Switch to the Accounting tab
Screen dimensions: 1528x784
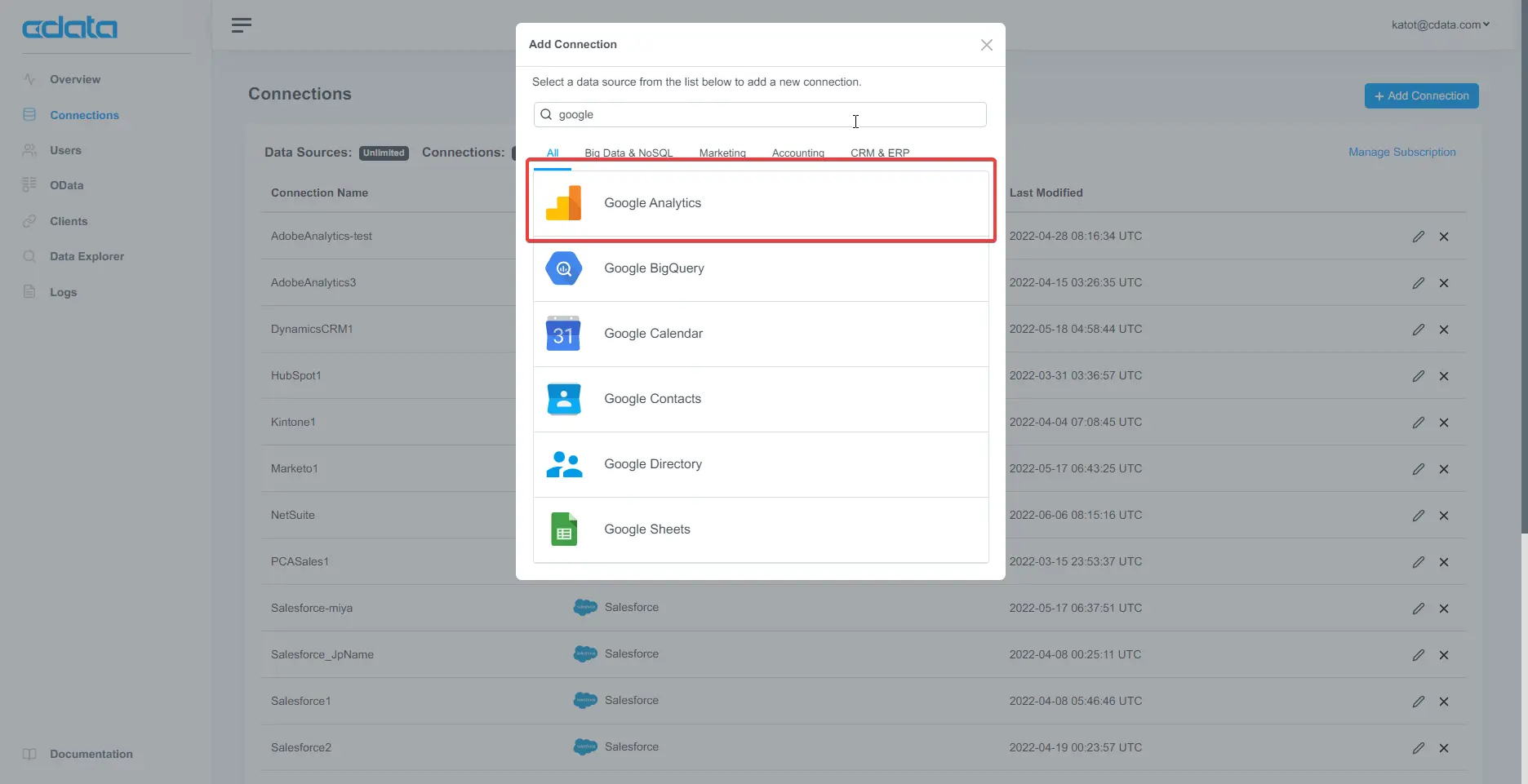pyautogui.click(x=798, y=153)
